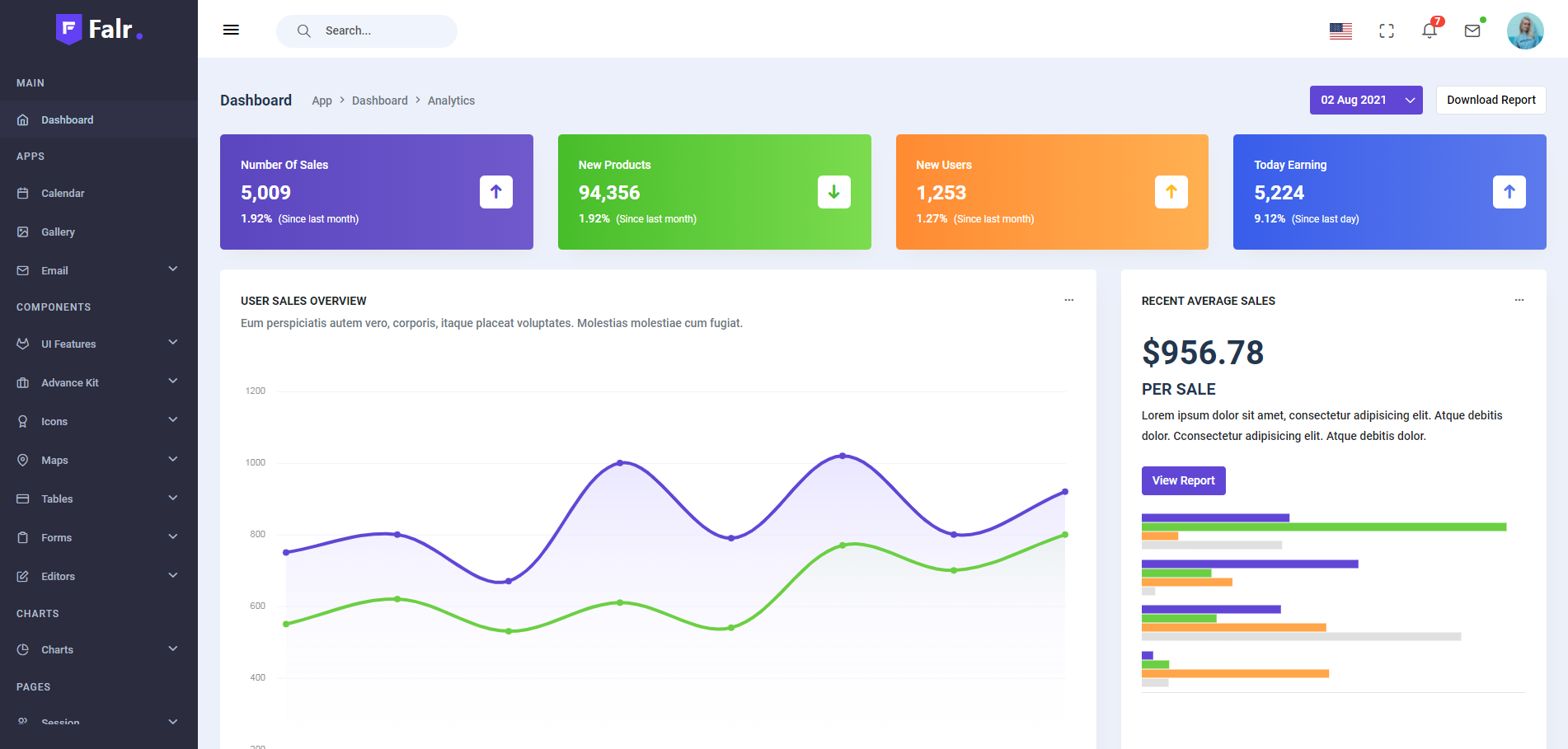Click the Falr logo
The height and width of the screenshot is (749, 1568).
(x=99, y=30)
